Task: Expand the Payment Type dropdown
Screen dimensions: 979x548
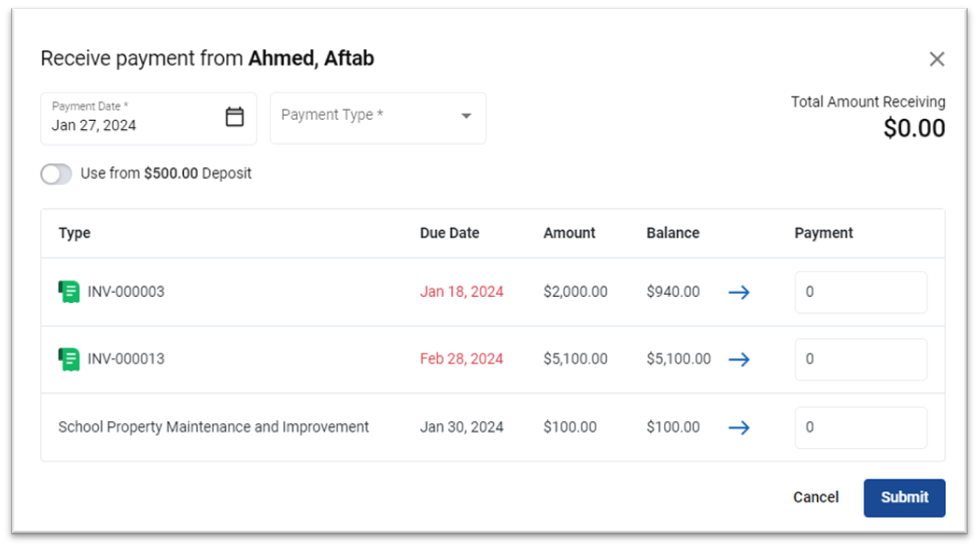Action: tap(378, 118)
